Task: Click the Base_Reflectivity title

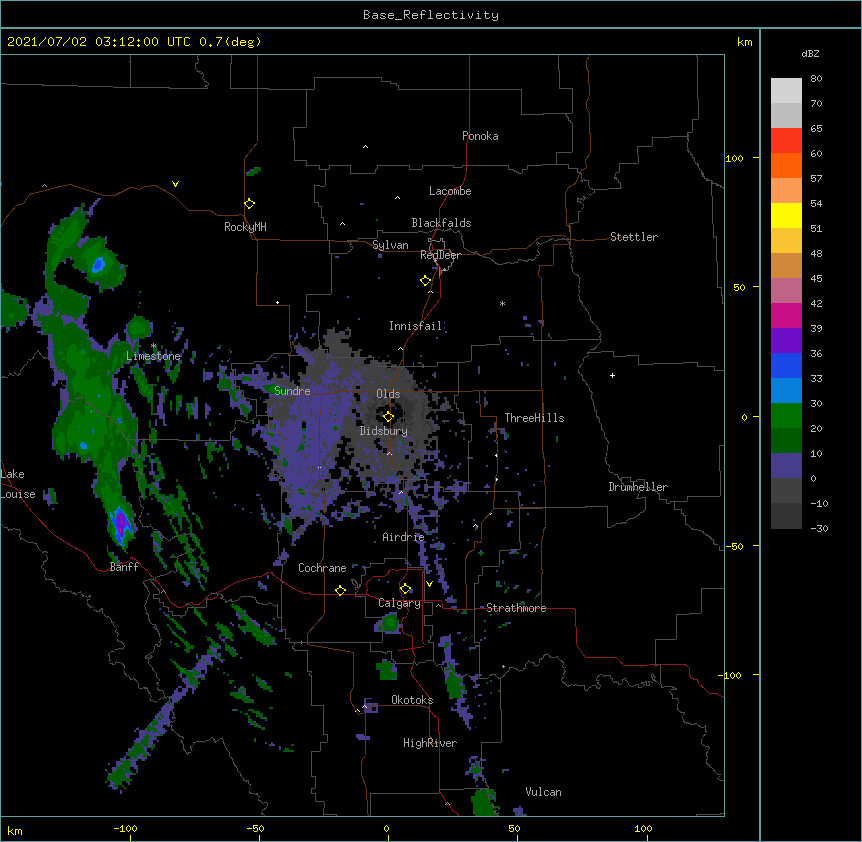Action: (430, 15)
